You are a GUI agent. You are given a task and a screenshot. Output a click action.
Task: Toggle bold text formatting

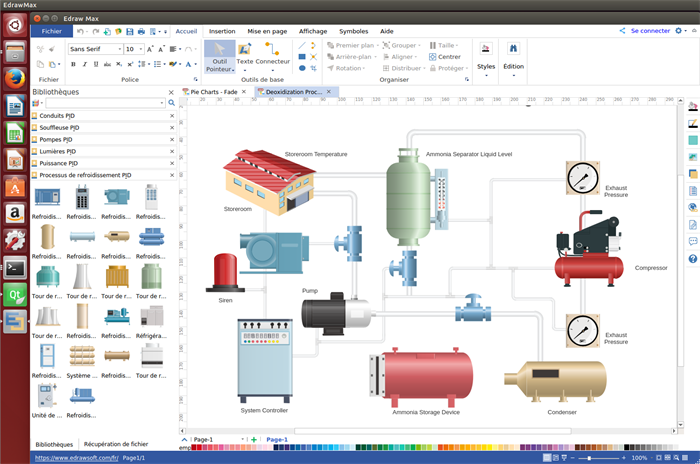pyautogui.click(x=73, y=64)
